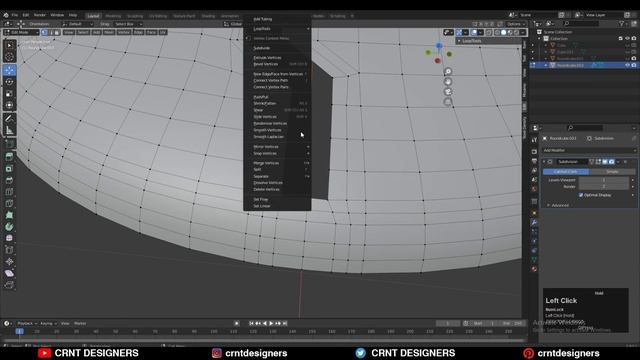
Task: Expand the Collection tree in outliner
Action: coord(540,38)
